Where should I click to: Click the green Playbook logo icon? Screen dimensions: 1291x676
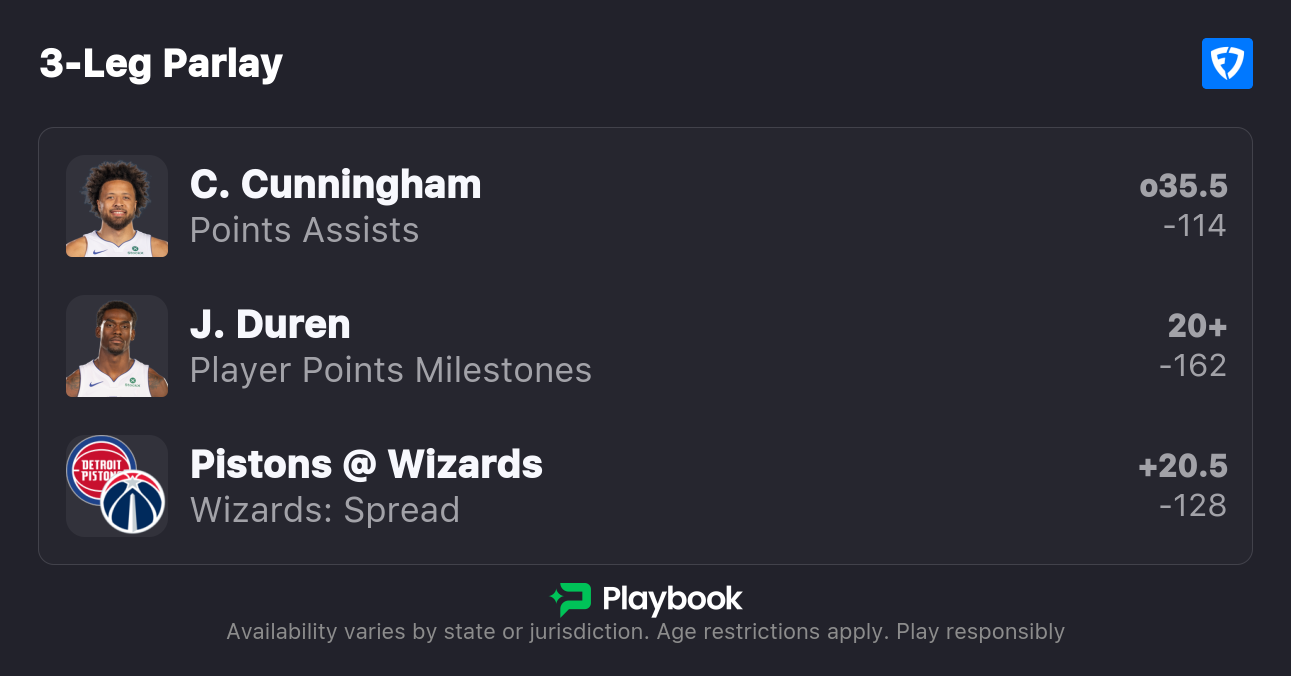point(571,599)
